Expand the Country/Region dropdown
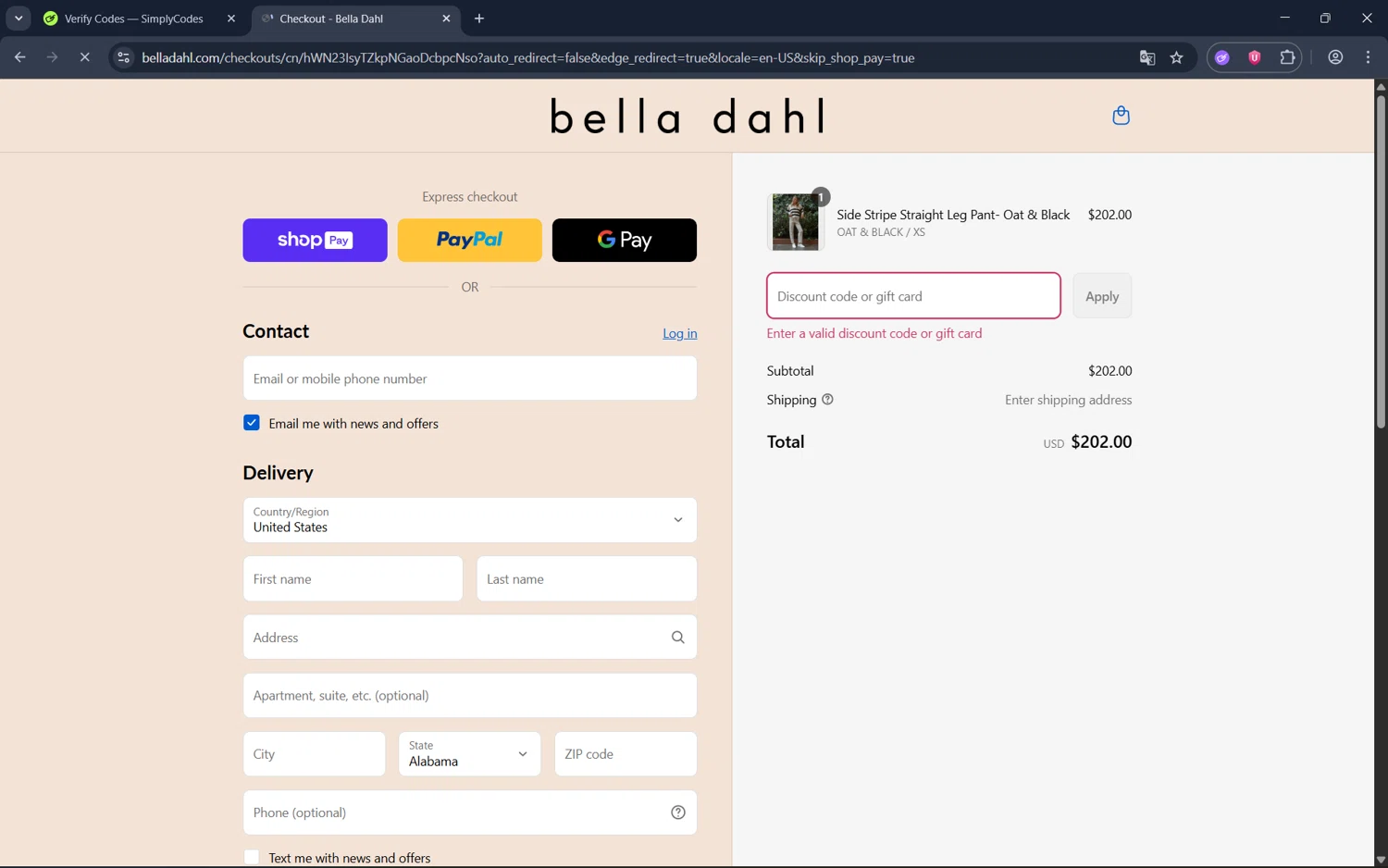 (x=470, y=520)
